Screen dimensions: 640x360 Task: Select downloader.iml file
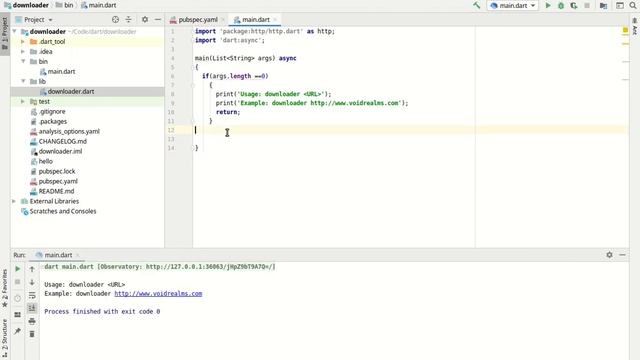point(56,151)
